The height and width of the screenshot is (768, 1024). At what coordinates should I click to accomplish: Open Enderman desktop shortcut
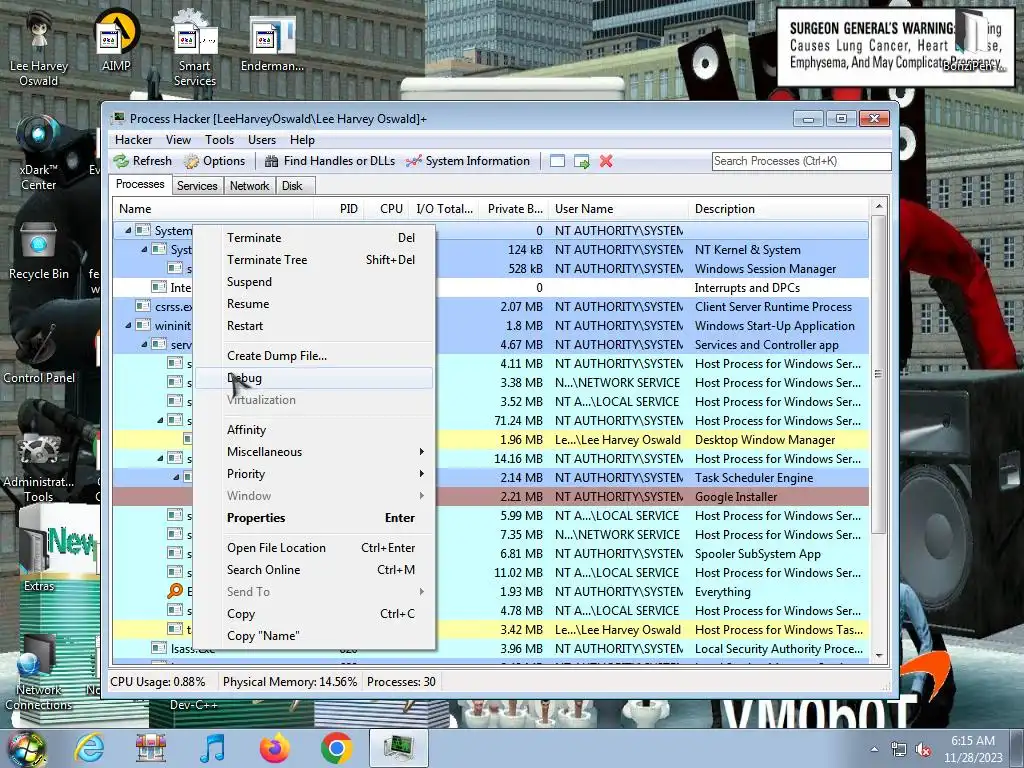(x=272, y=42)
